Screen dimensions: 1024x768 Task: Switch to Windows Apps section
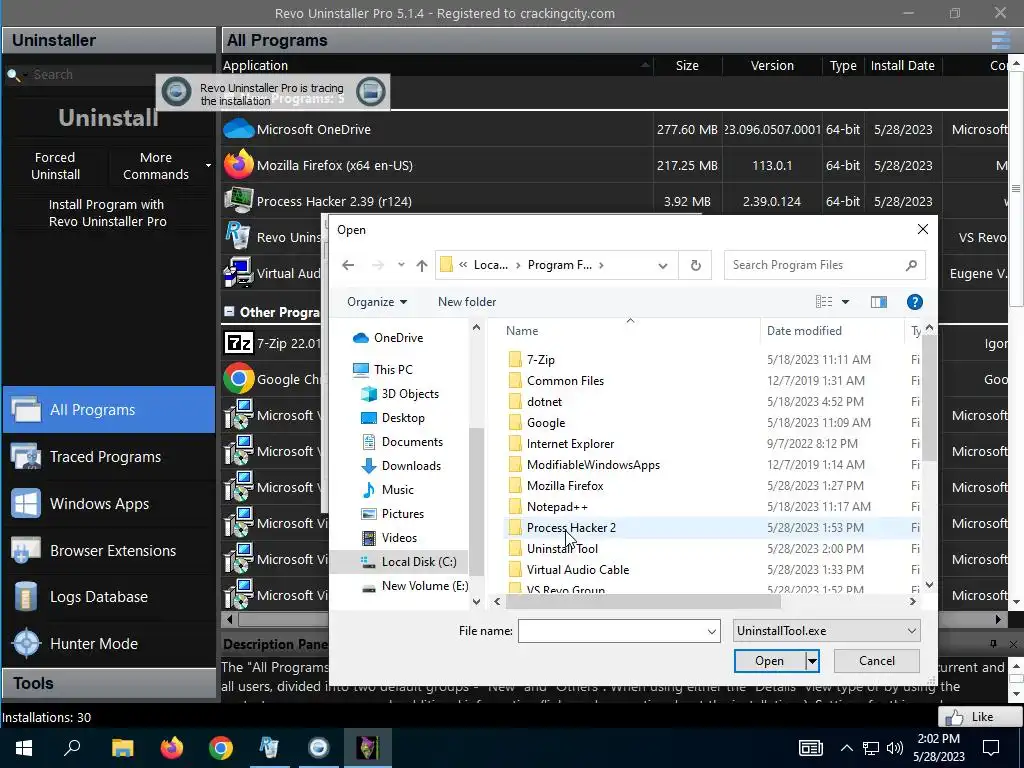pos(108,504)
